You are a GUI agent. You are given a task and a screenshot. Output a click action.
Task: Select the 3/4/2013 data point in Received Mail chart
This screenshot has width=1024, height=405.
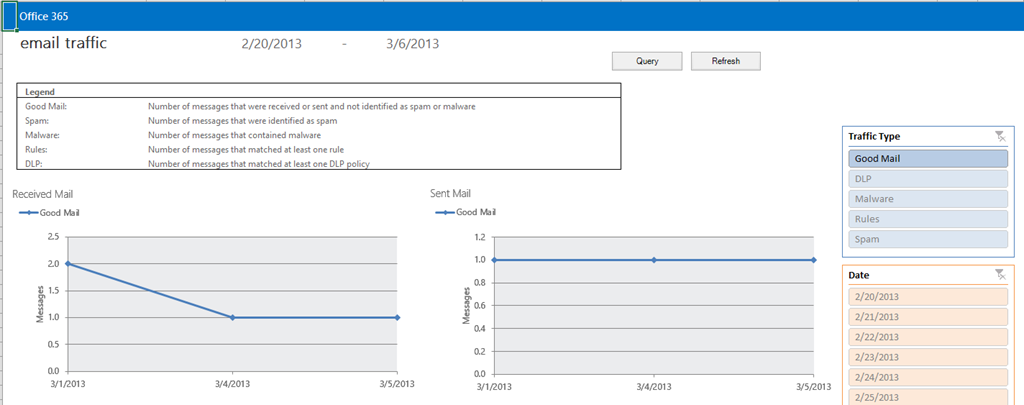233,317
